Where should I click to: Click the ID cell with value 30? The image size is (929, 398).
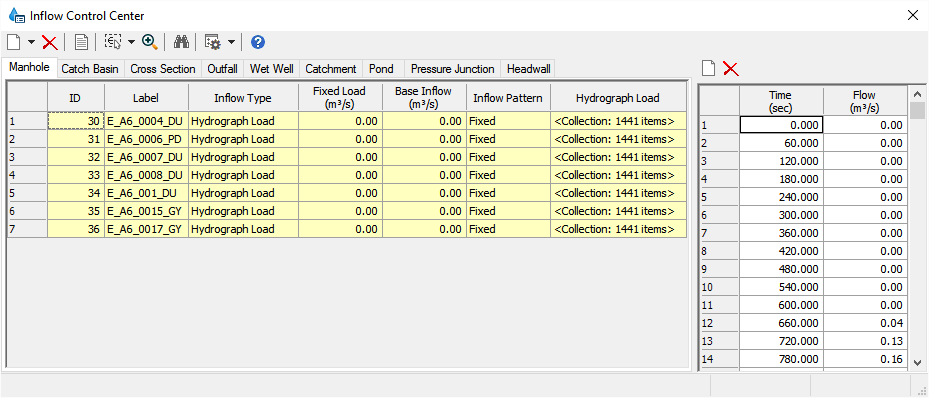[76, 121]
